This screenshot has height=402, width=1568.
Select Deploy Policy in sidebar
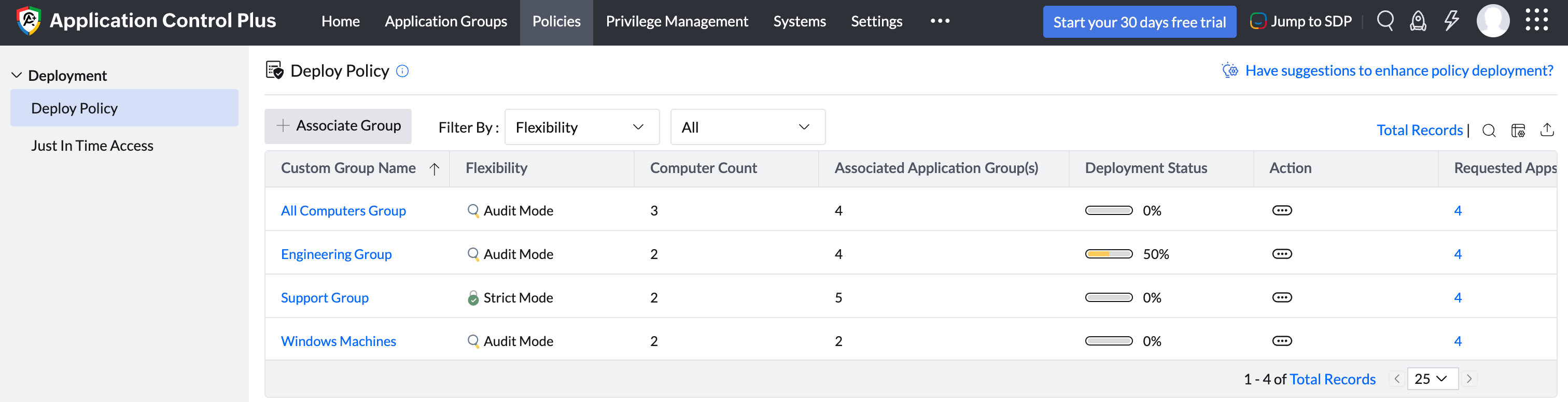pos(124,108)
